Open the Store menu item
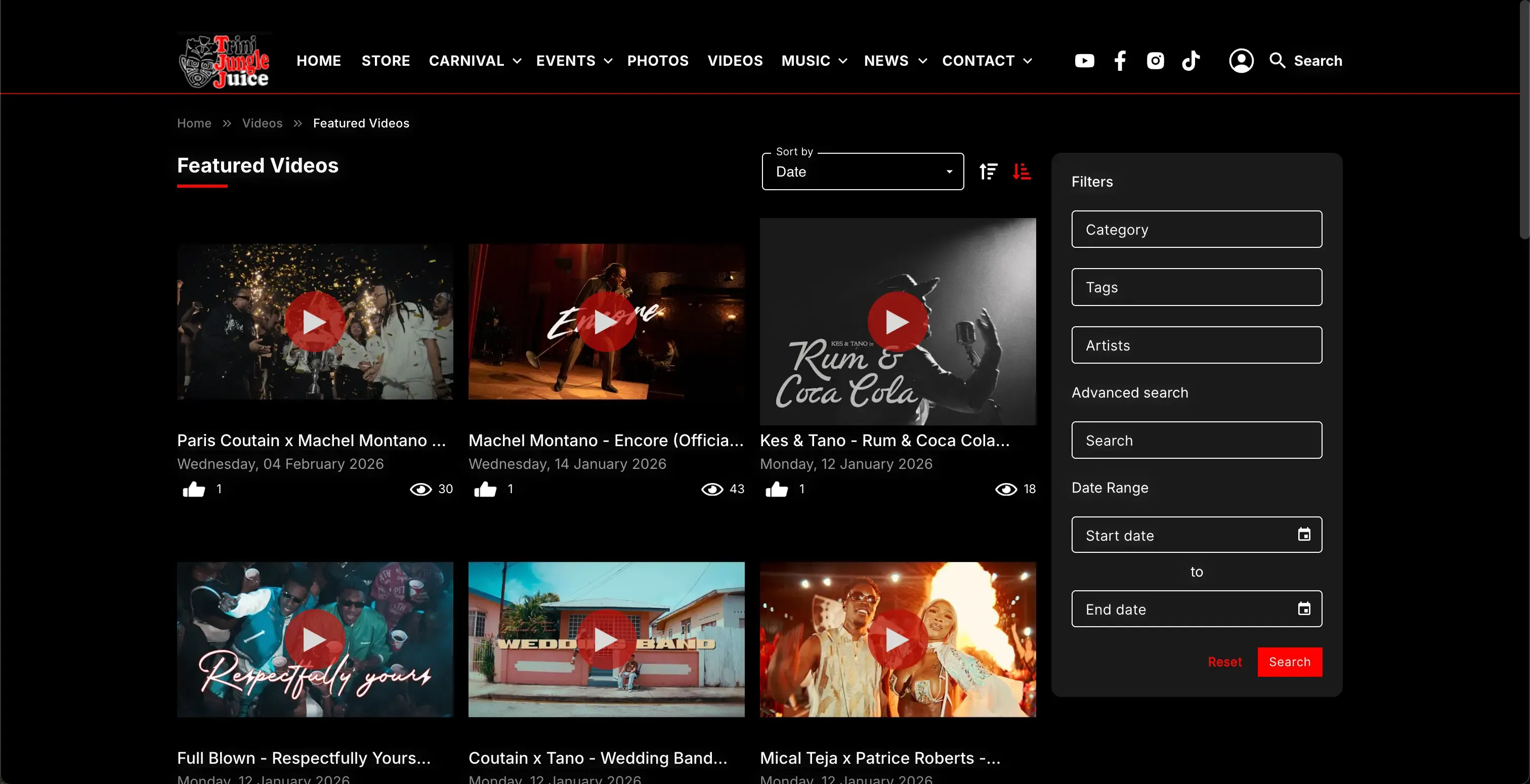1530x784 pixels. click(x=386, y=61)
